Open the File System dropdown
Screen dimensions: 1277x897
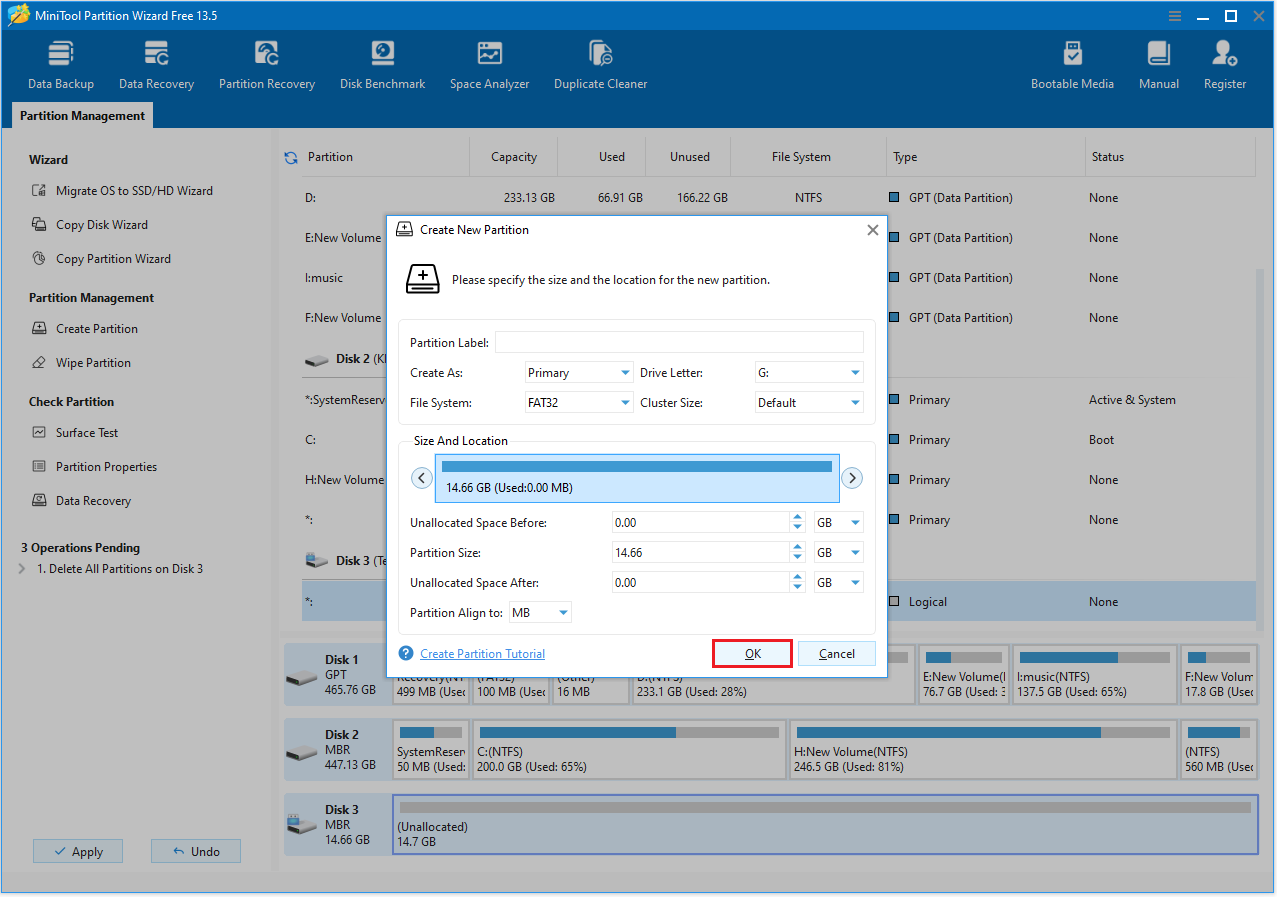point(578,402)
